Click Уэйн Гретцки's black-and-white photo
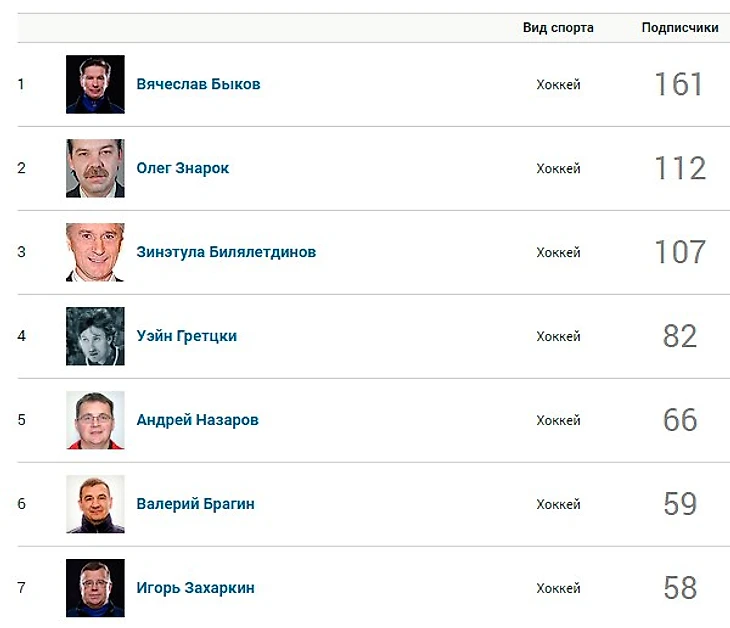The height and width of the screenshot is (628, 730). 95,336
